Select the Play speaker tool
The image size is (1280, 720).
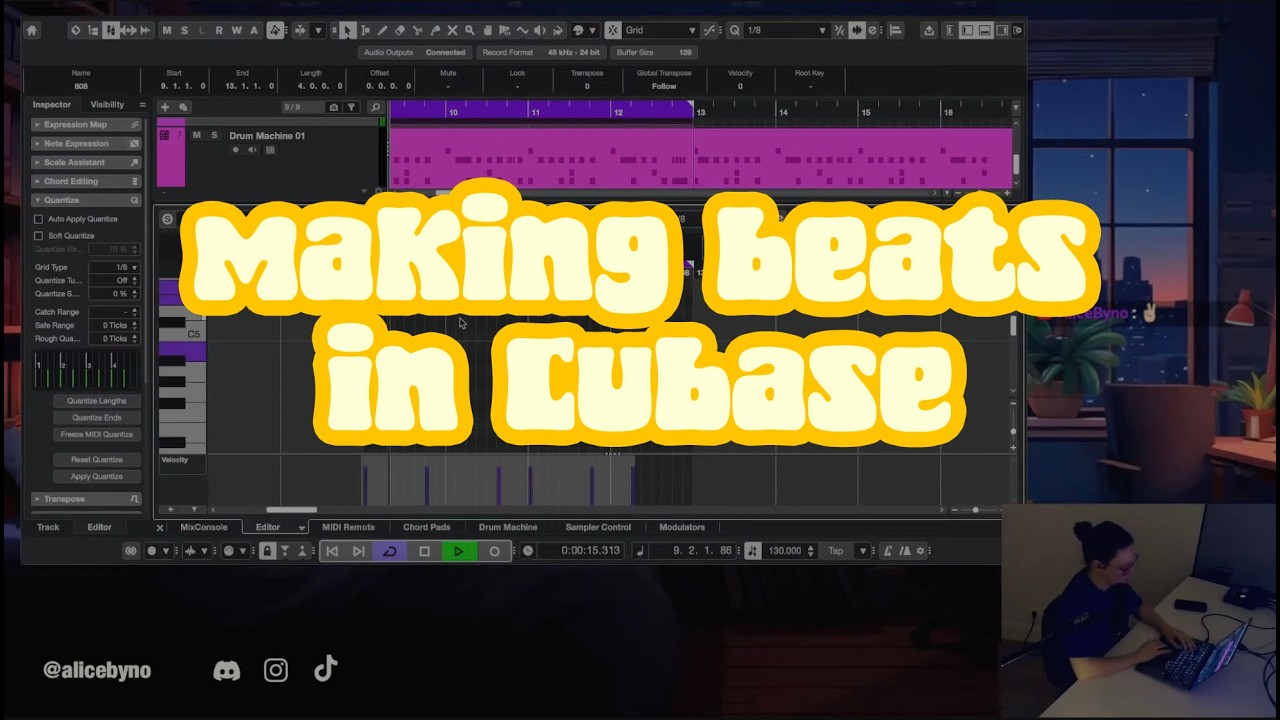539,30
